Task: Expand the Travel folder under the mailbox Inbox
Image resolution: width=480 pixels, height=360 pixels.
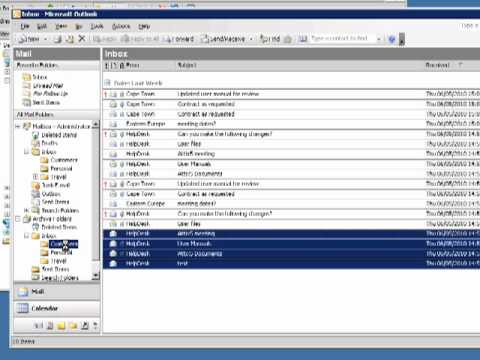Action: point(35,177)
